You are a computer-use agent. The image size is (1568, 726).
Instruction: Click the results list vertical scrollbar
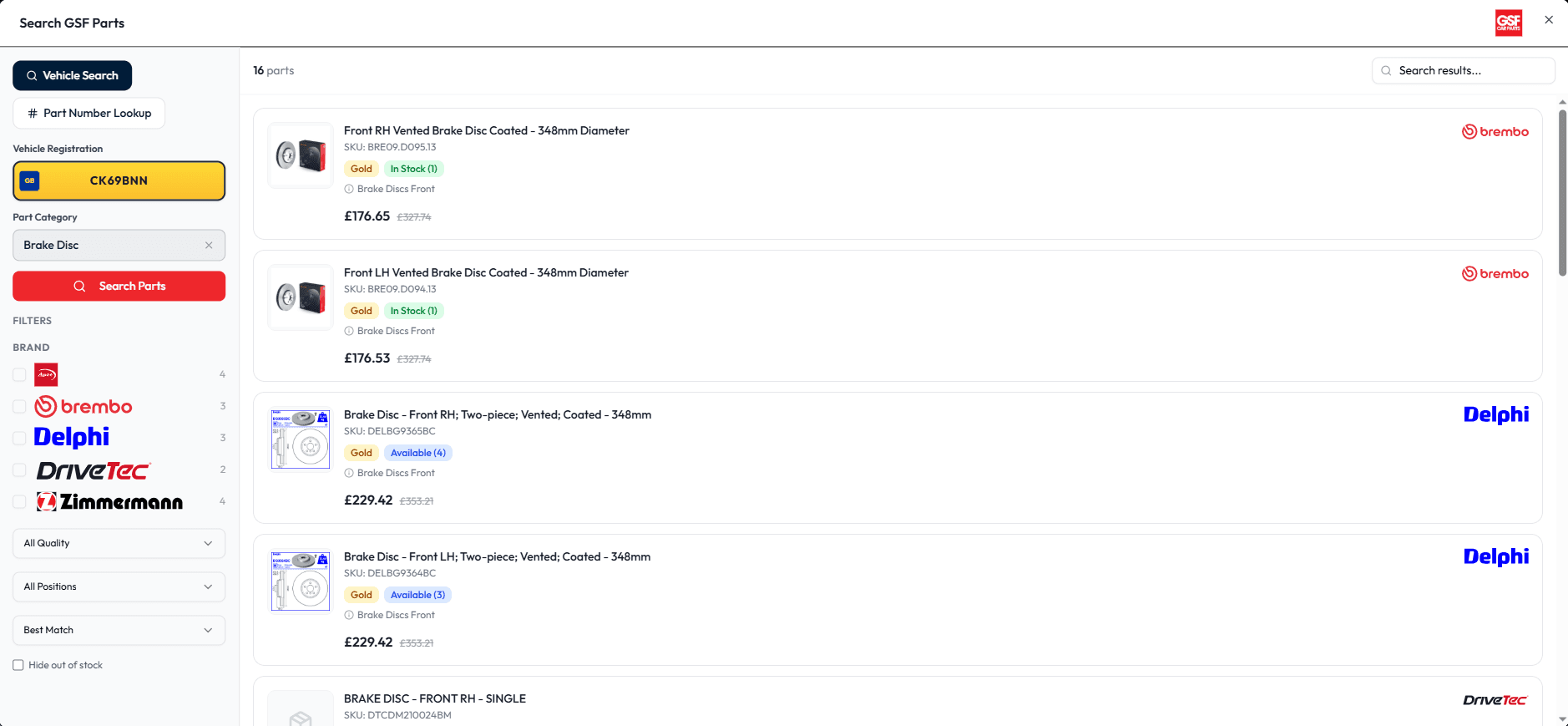(1562, 192)
